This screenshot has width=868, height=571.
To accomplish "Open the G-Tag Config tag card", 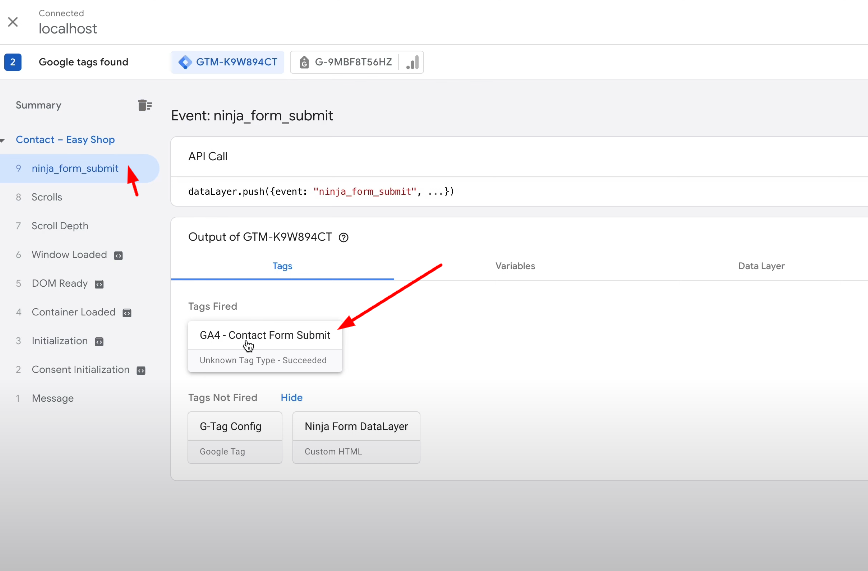I will pyautogui.click(x=235, y=438).
